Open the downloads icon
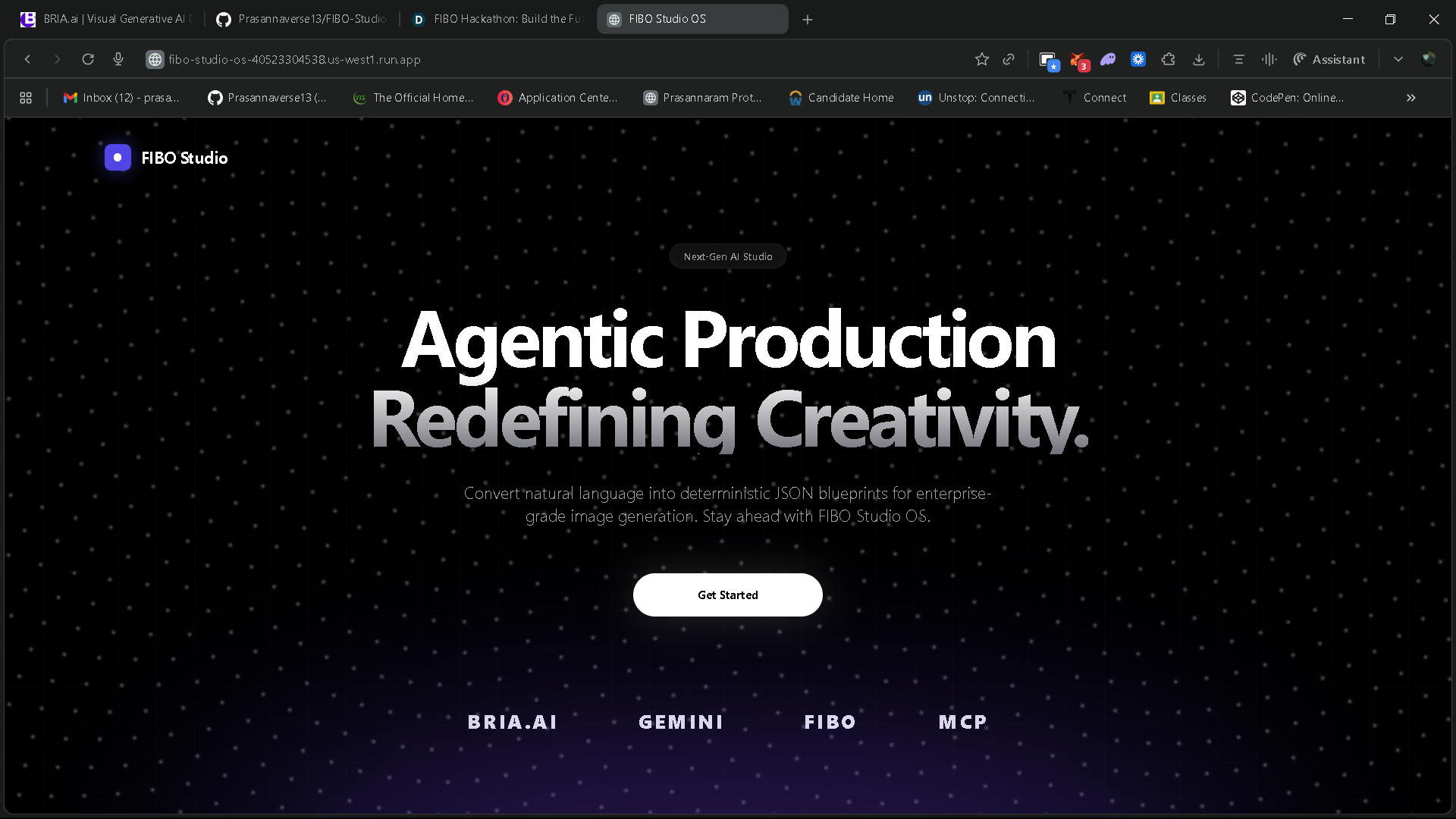Image resolution: width=1456 pixels, height=819 pixels. pos(1199,59)
